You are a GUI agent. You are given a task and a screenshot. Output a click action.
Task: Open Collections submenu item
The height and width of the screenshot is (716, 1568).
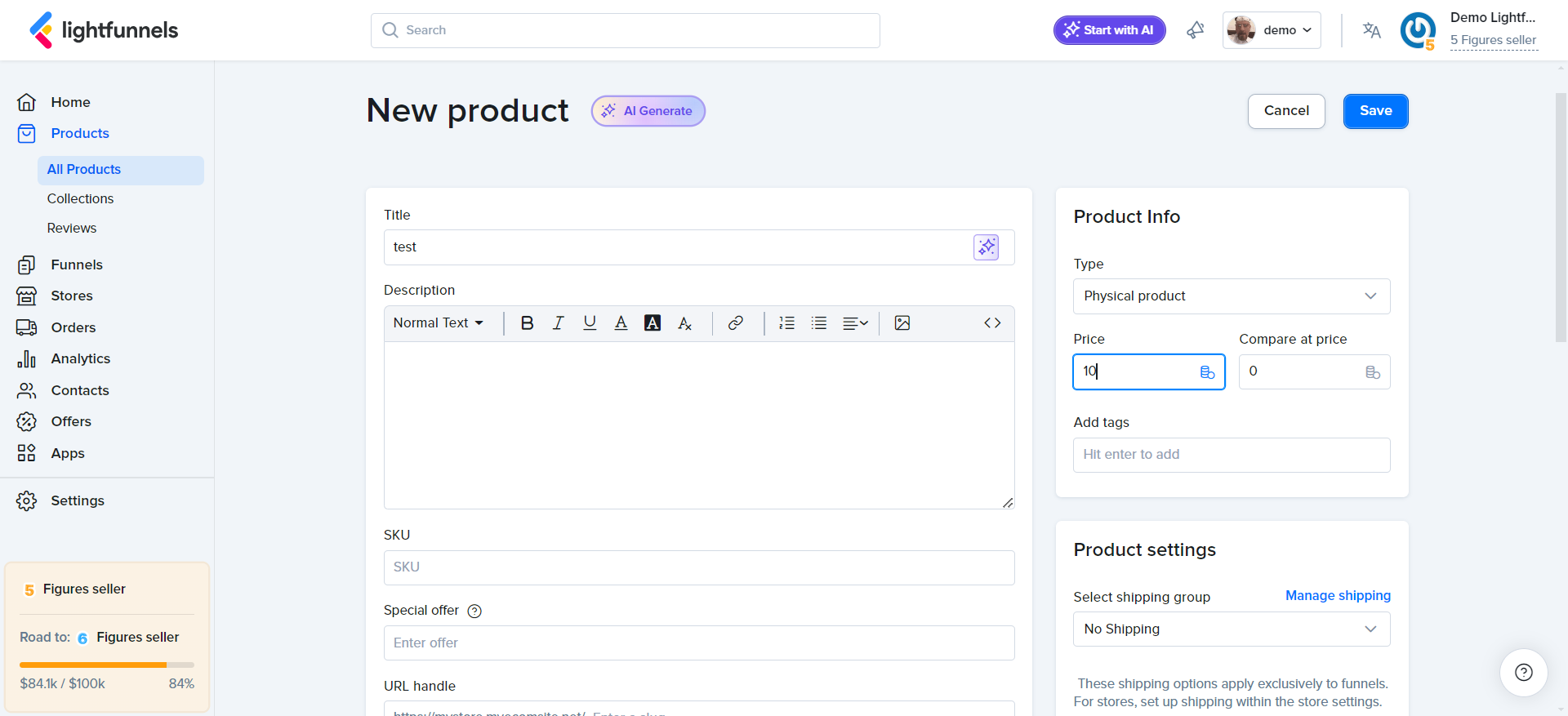[x=80, y=199]
